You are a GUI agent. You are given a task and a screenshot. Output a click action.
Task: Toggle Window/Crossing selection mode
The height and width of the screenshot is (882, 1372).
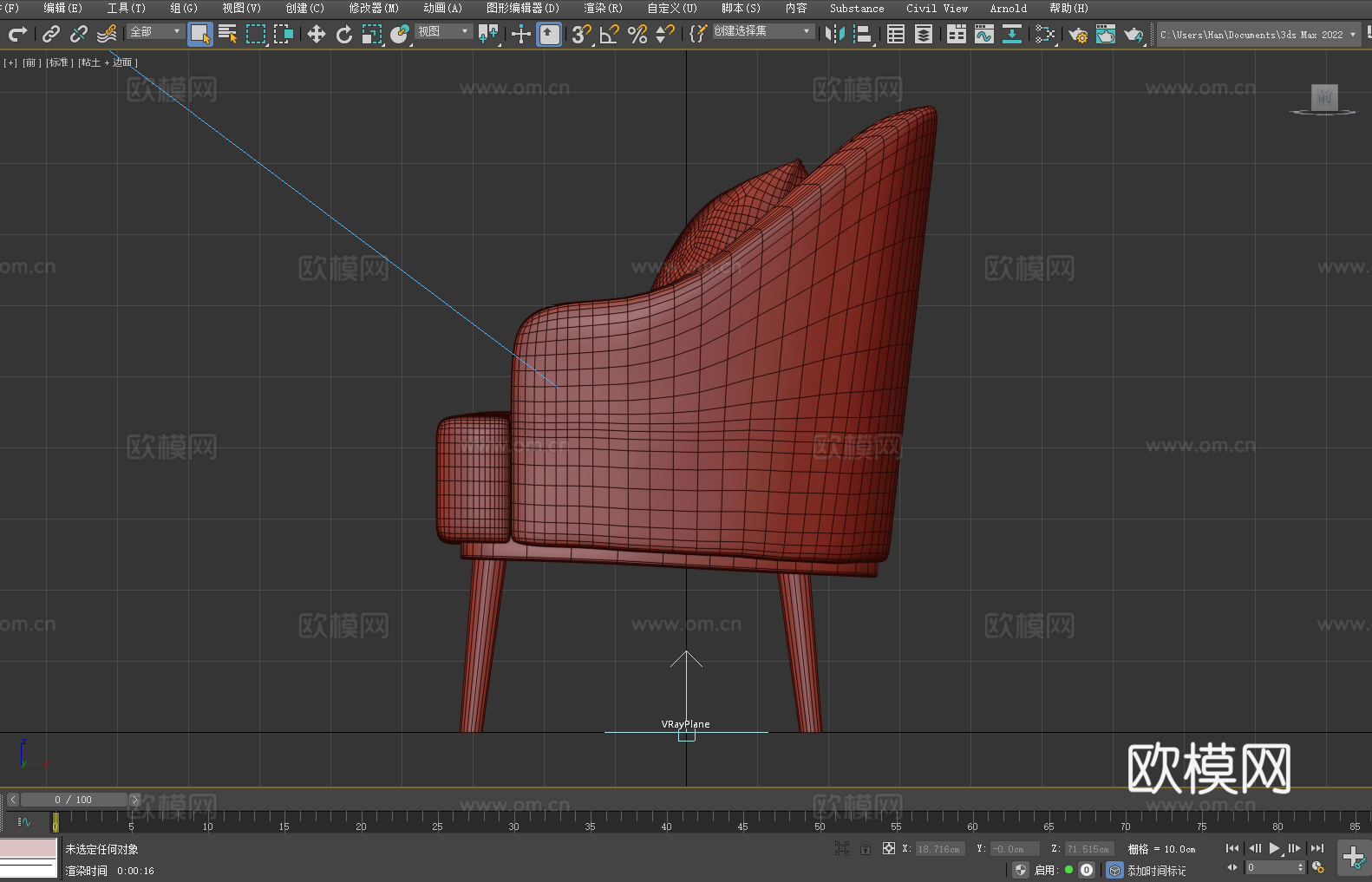284,34
